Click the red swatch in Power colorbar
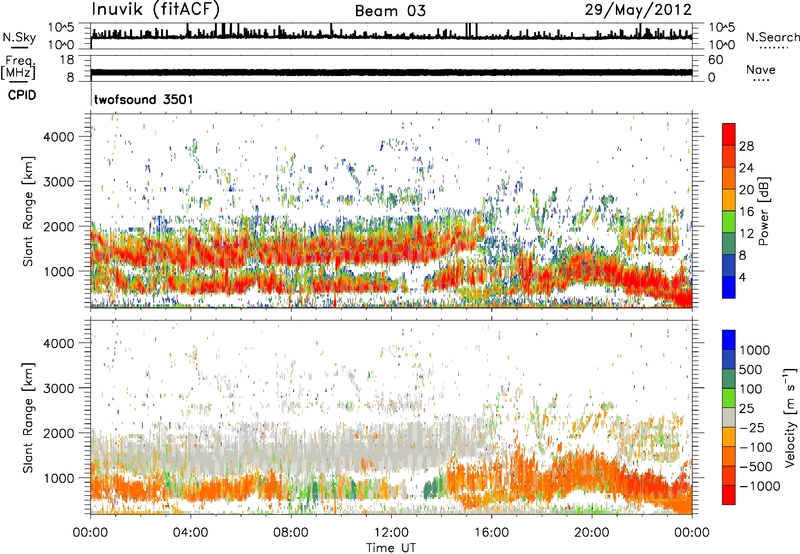The width and height of the screenshot is (800, 554). (x=729, y=134)
